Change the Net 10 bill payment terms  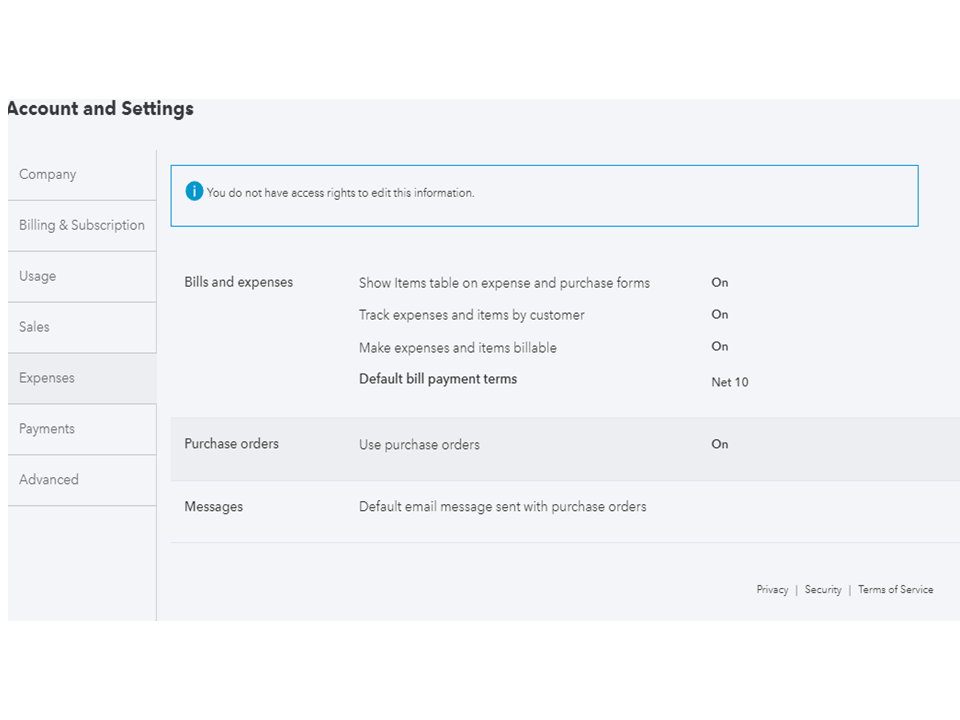tap(730, 382)
